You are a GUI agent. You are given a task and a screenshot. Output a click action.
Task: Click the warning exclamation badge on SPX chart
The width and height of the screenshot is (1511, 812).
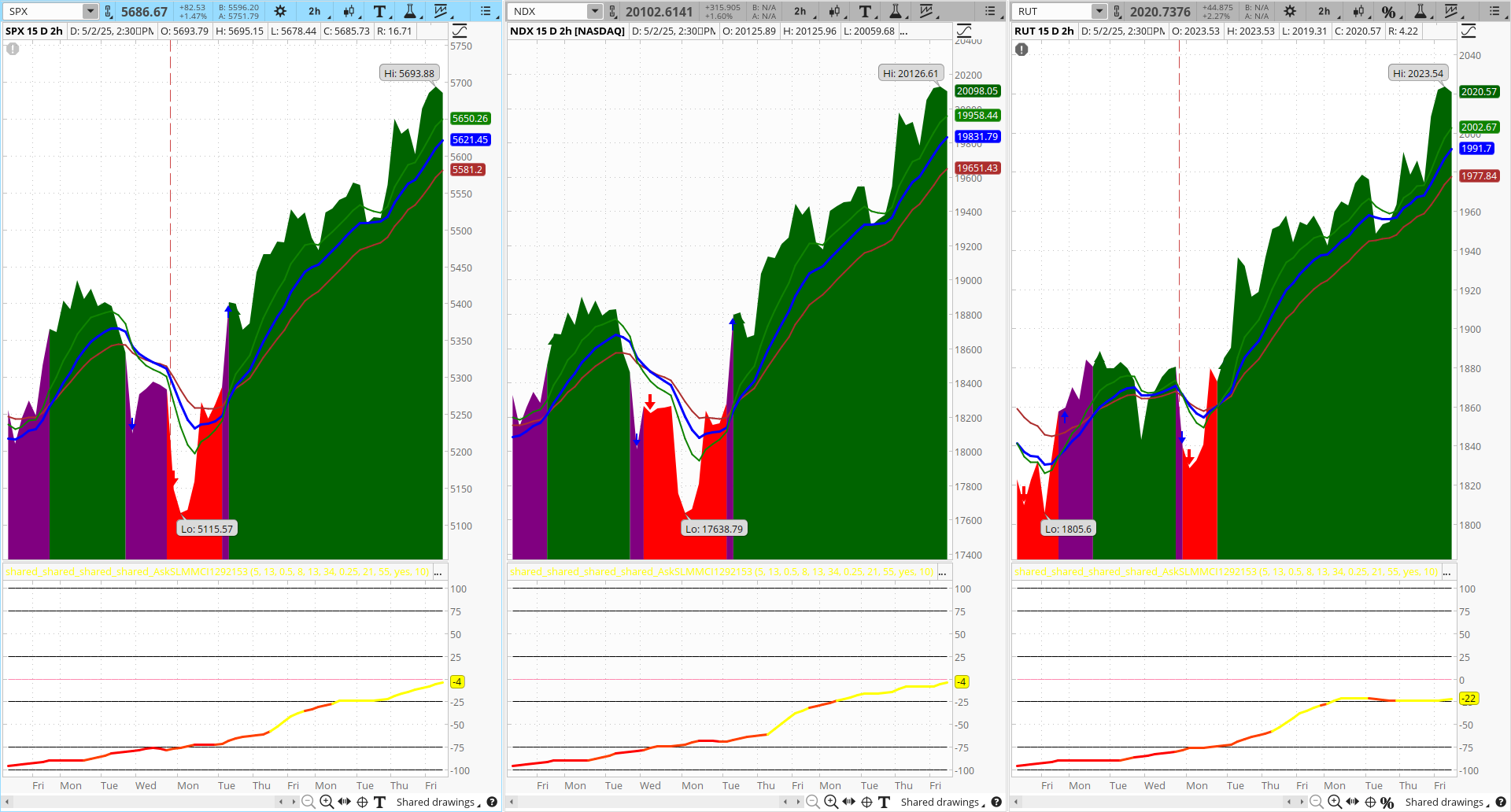(12, 49)
